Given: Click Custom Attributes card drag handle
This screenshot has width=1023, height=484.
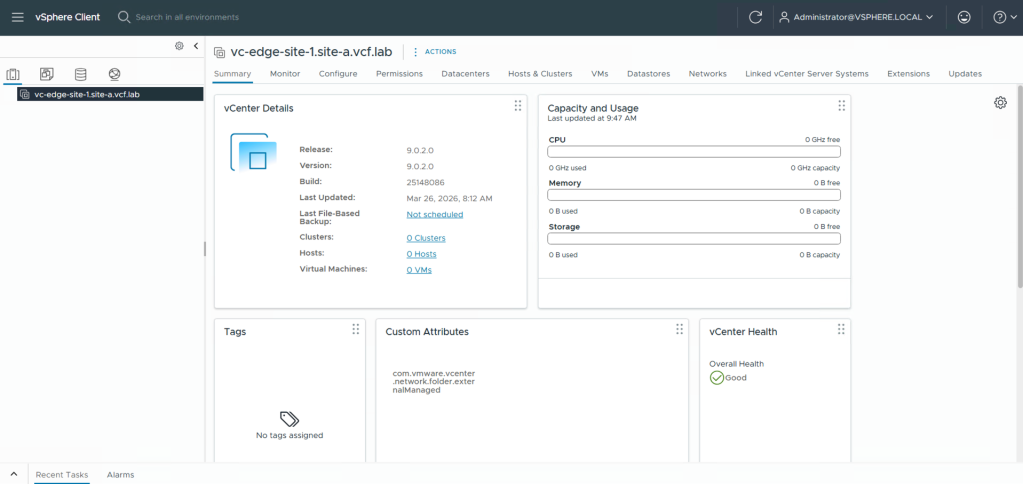Looking at the screenshot, I should pyautogui.click(x=679, y=329).
